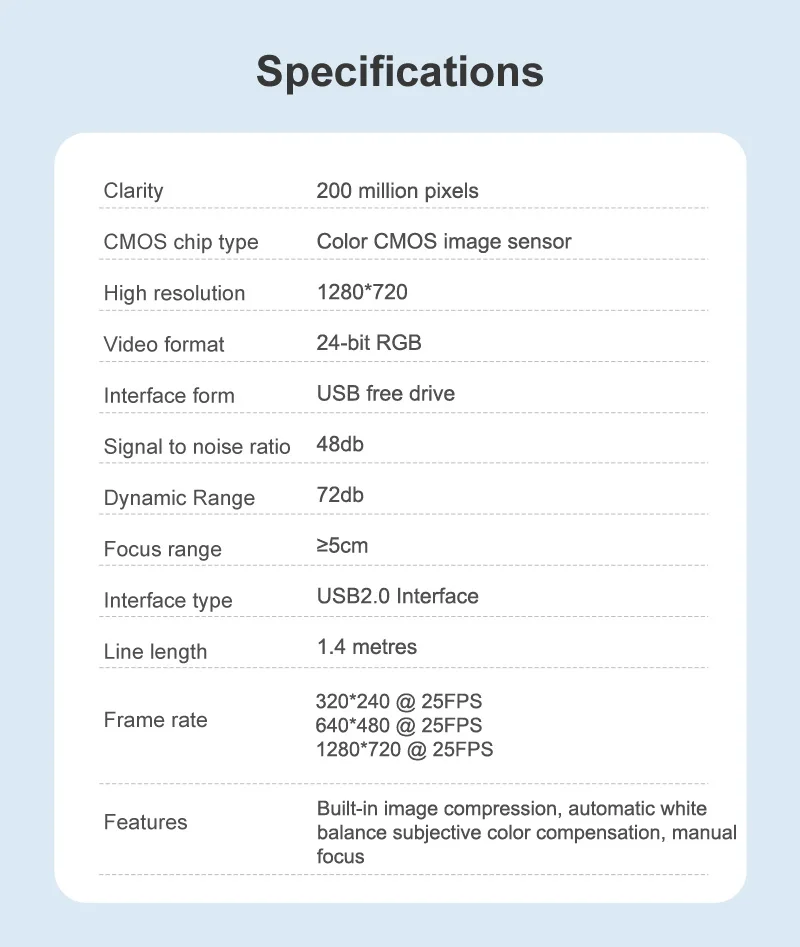
Task: Click the 1280*720 resolution value
Action: click(362, 292)
